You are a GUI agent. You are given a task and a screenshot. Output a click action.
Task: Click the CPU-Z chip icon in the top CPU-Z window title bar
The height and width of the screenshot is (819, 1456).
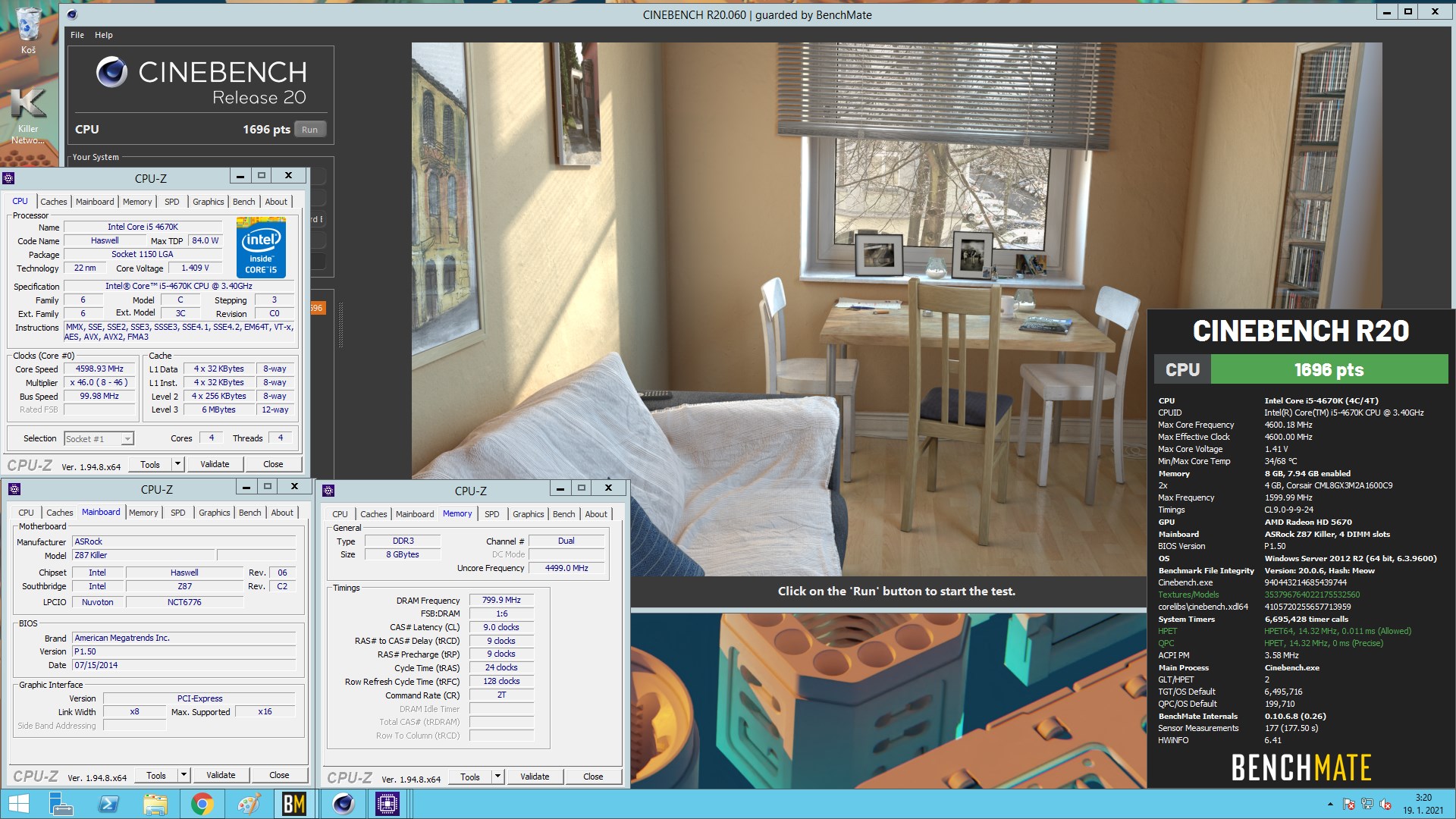8,178
